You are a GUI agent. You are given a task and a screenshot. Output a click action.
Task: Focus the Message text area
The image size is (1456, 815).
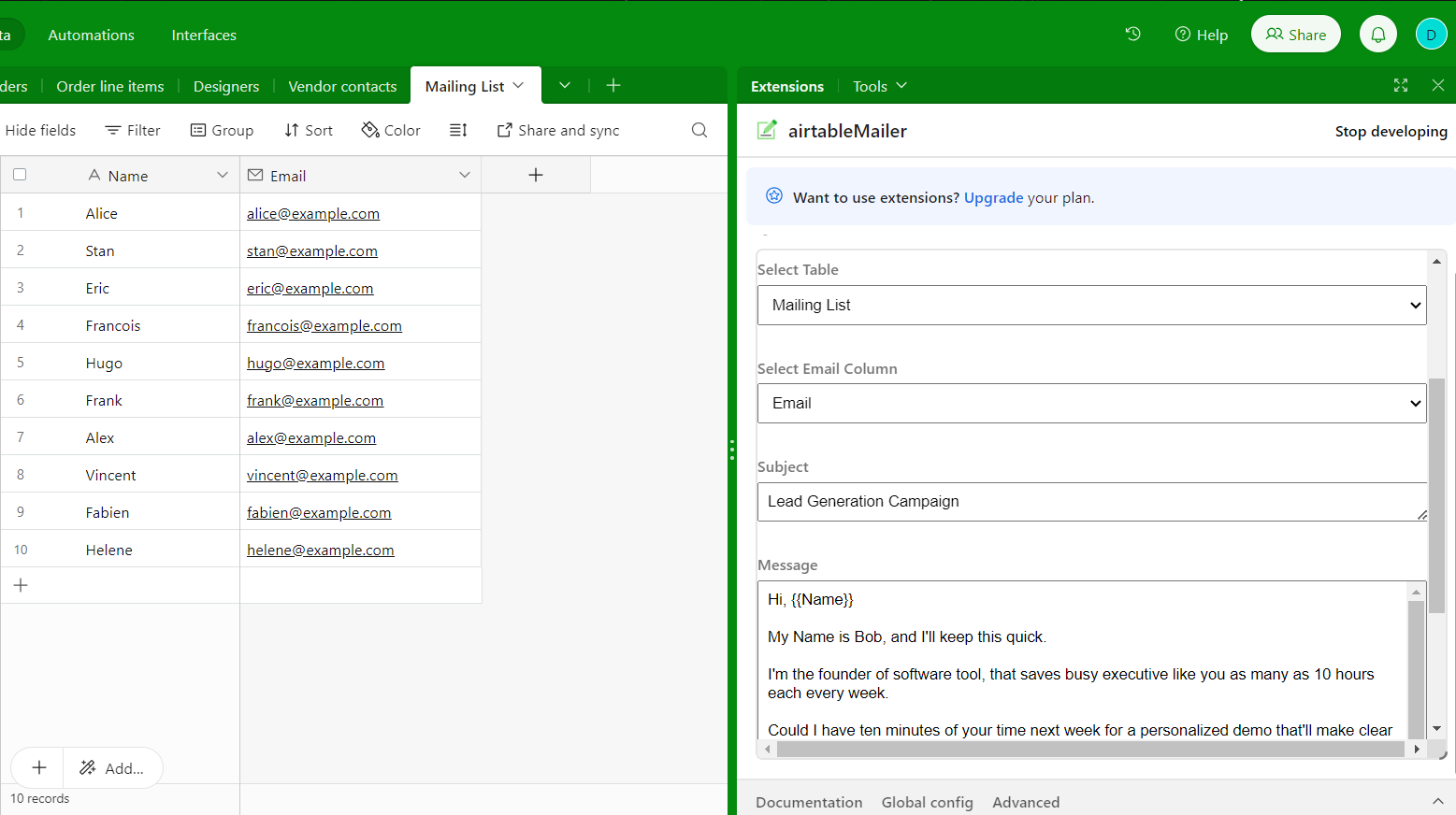tap(1082, 660)
